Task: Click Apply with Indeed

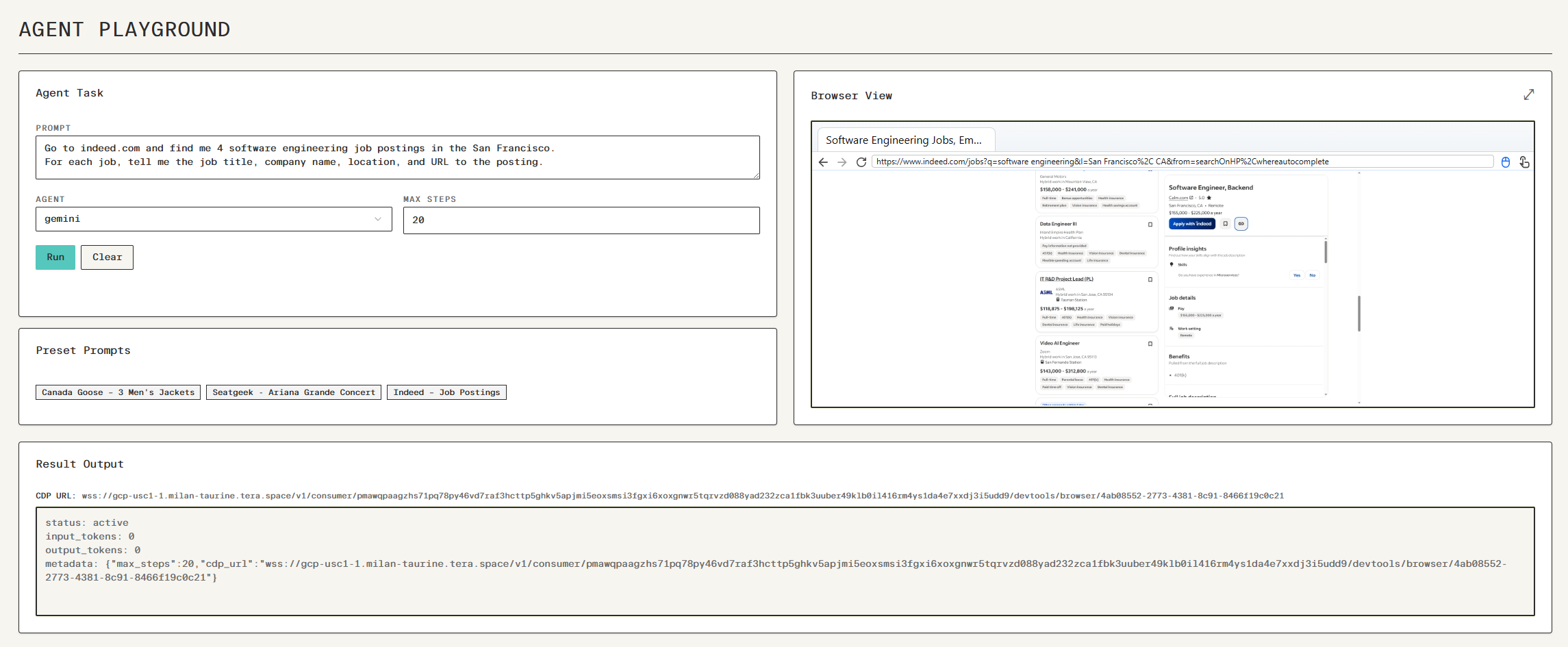Action: pyautogui.click(x=1192, y=224)
